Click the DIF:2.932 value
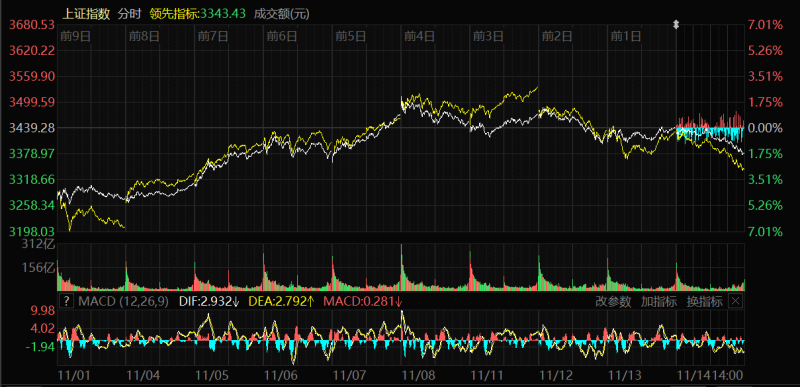Viewport: 800px width, 387px height. 209,301
